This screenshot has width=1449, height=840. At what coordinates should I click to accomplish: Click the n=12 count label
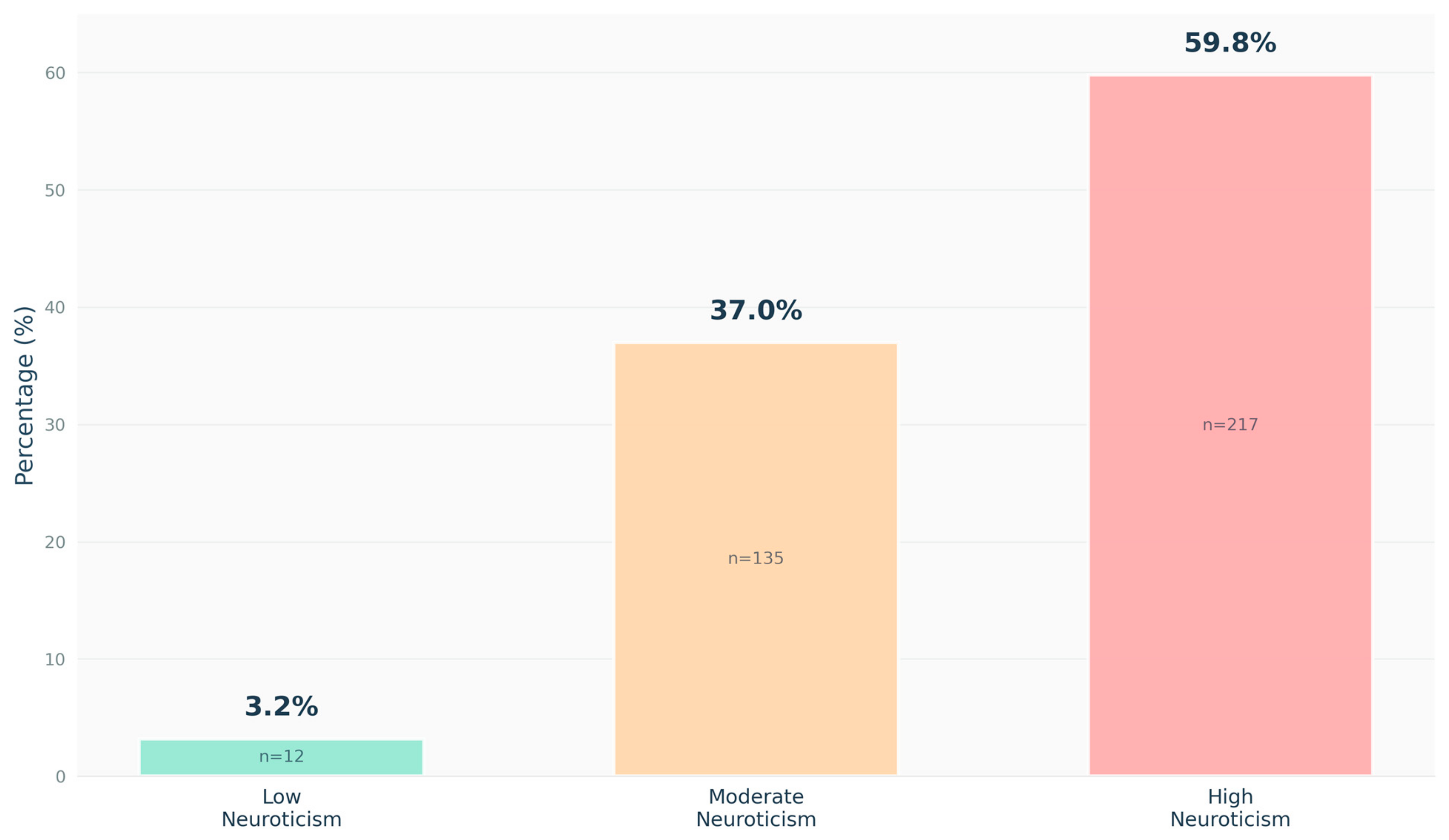point(281,757)
